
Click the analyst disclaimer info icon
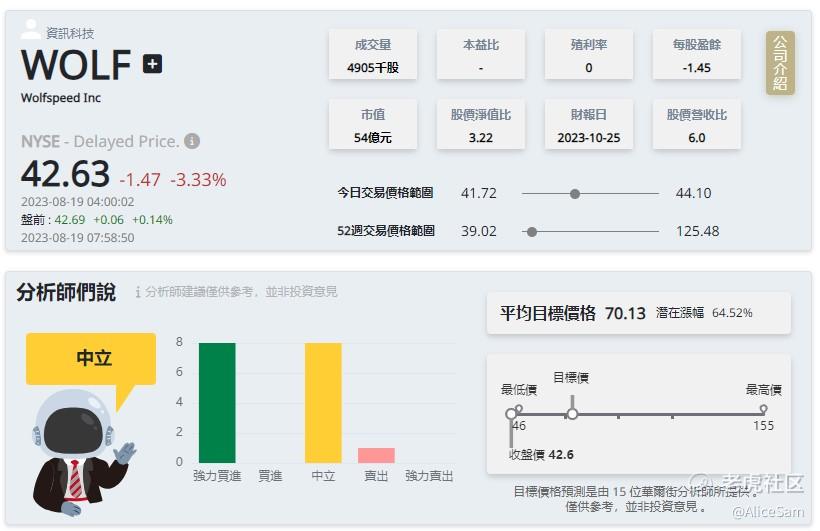coord(138,292)
